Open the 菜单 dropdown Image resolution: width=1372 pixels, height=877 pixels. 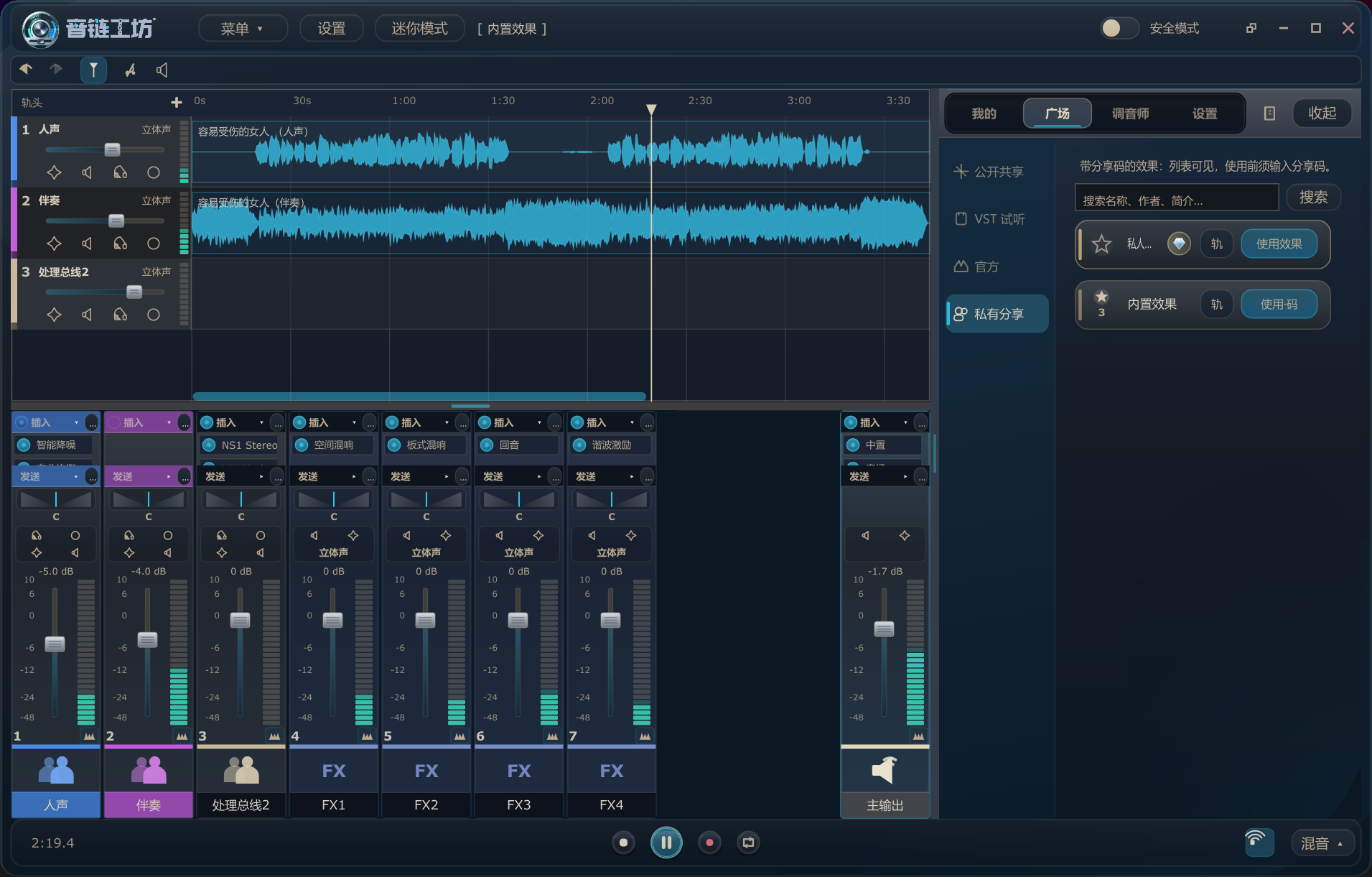[x=242, y=29]
